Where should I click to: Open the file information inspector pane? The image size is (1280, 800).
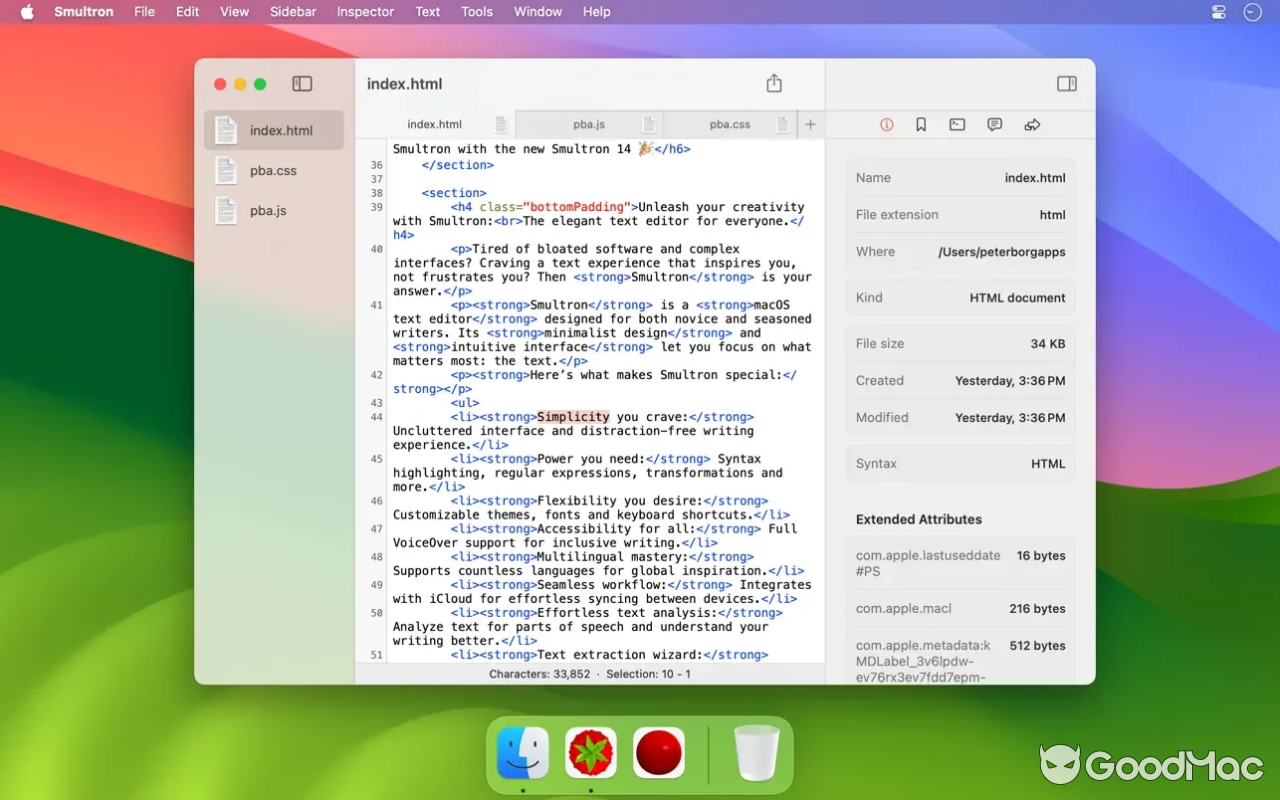point(886,124)
